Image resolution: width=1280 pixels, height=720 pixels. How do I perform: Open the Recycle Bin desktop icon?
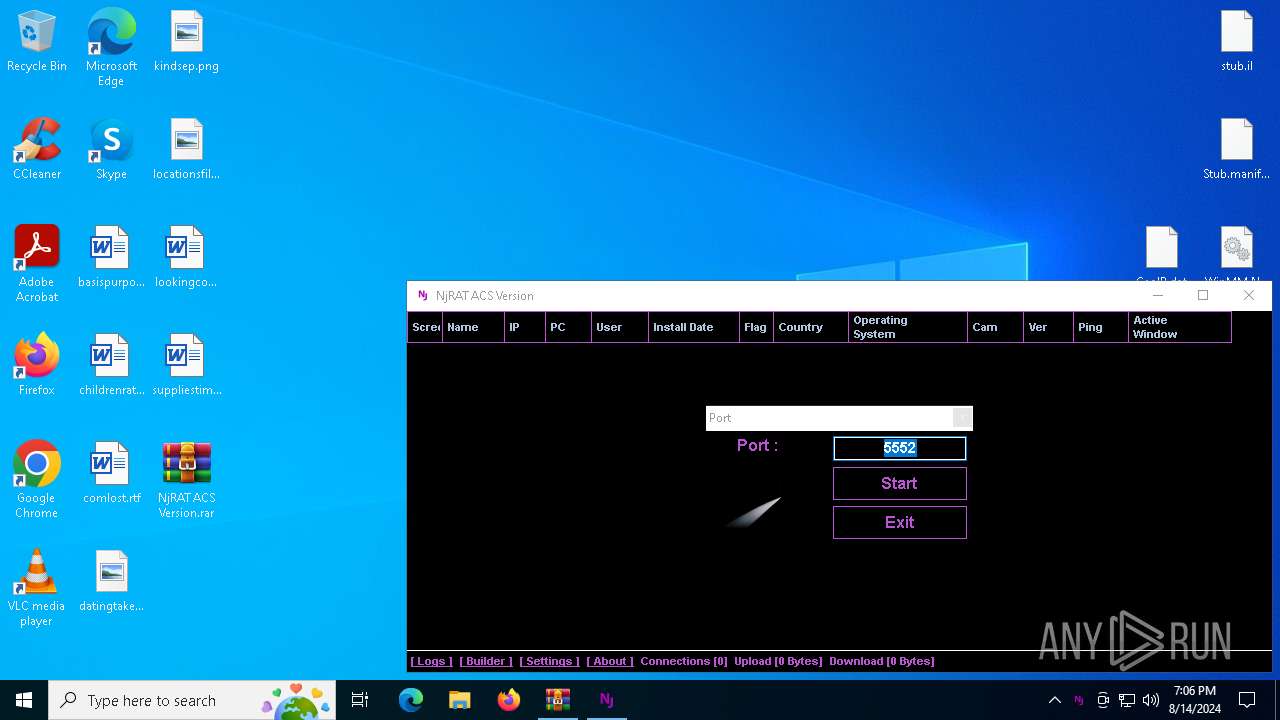click(37, 42)
